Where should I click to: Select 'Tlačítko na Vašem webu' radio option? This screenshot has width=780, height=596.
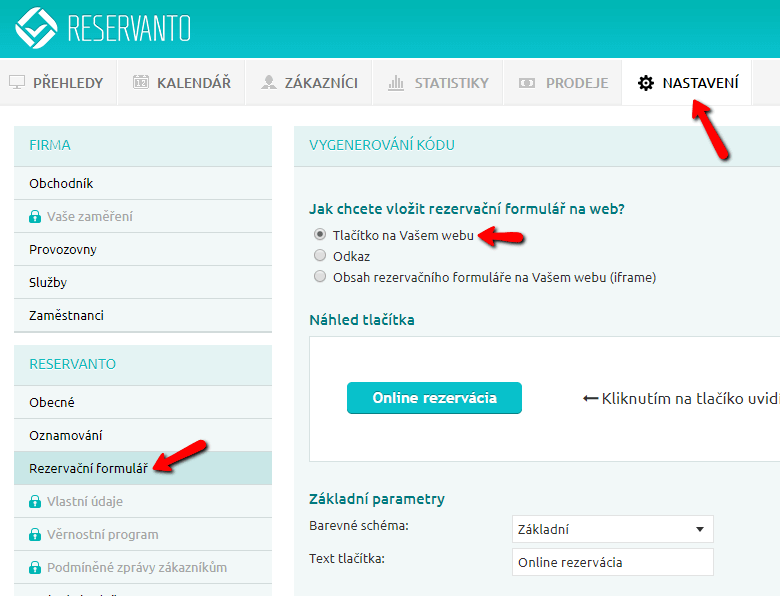[x=320, y=234]
